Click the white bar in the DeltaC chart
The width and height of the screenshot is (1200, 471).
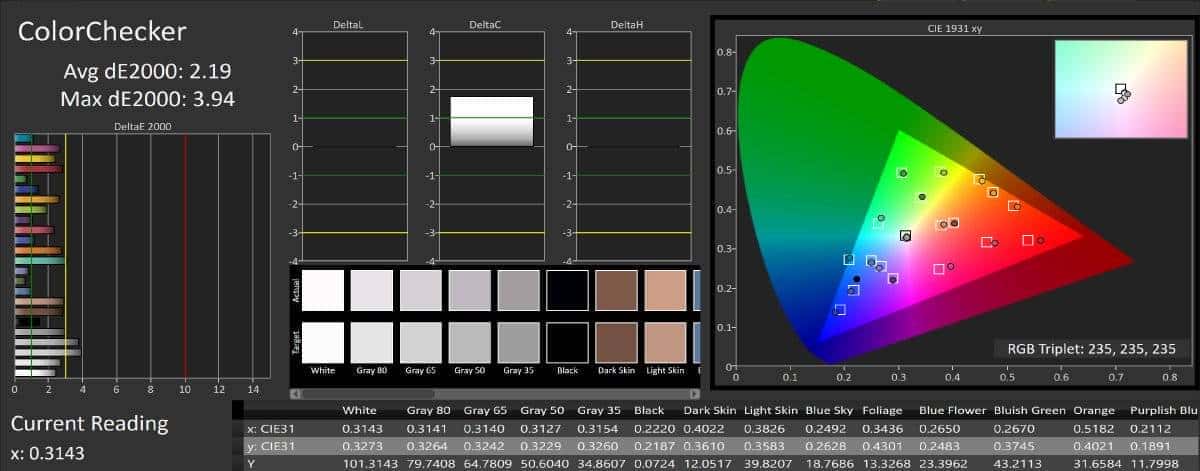tap(491, 120)
